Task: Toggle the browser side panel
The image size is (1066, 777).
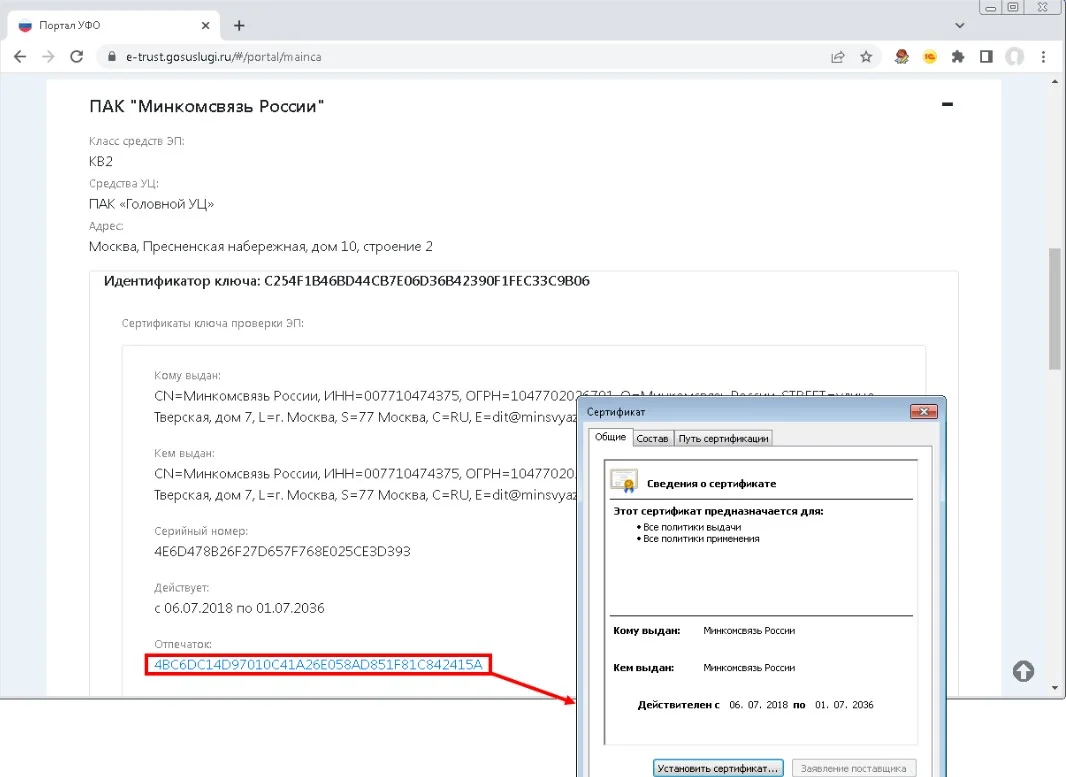Action: point(986,56)
